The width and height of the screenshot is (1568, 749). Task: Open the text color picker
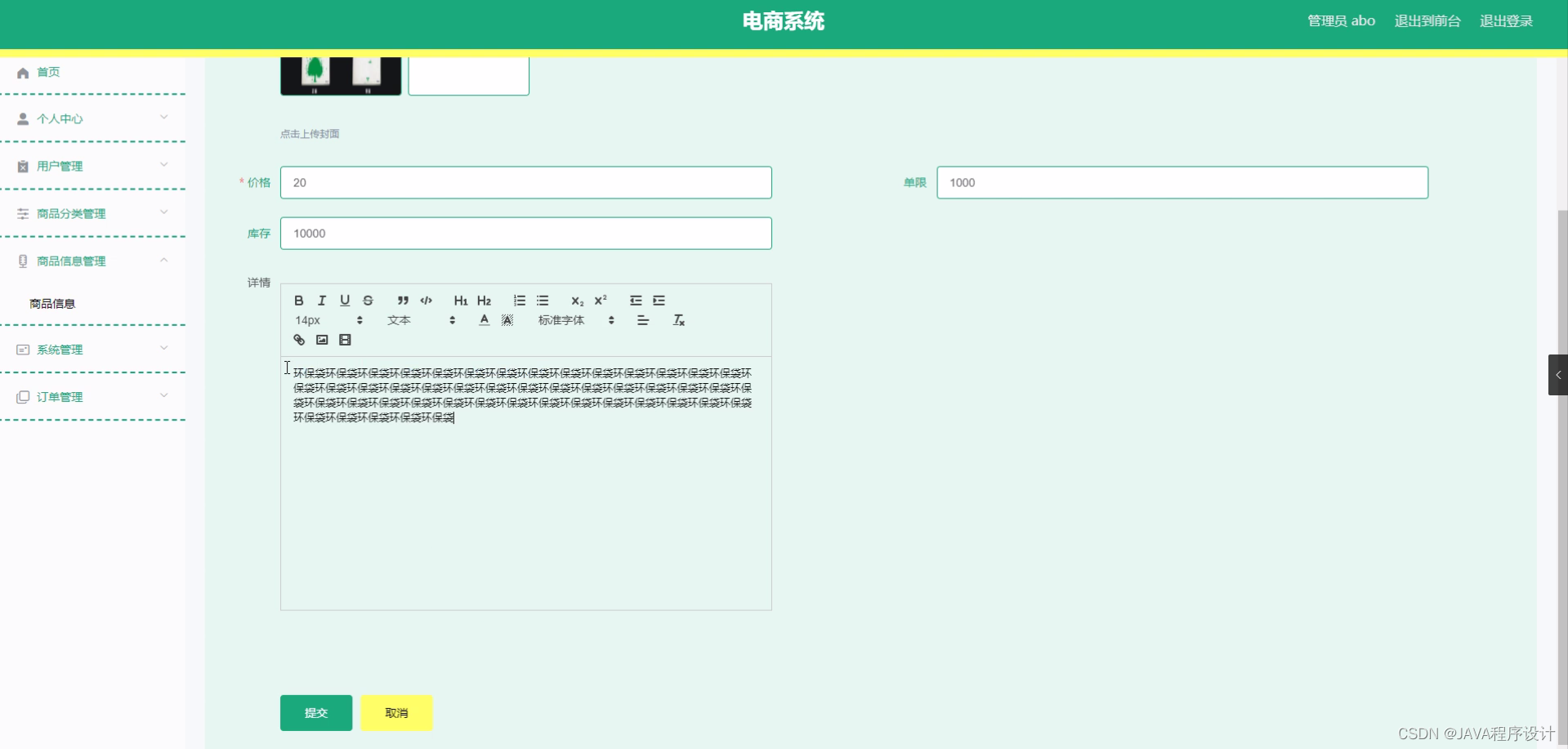(x=484, y=320)
